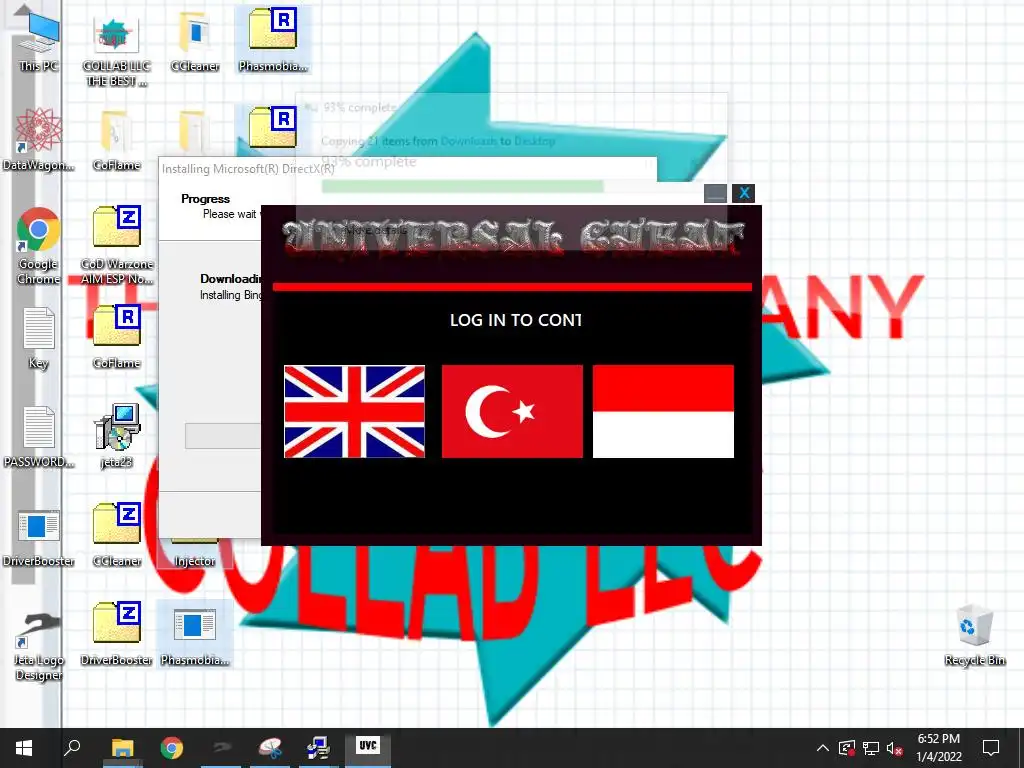Close the Universal Cheat window with X

(743, 193)
